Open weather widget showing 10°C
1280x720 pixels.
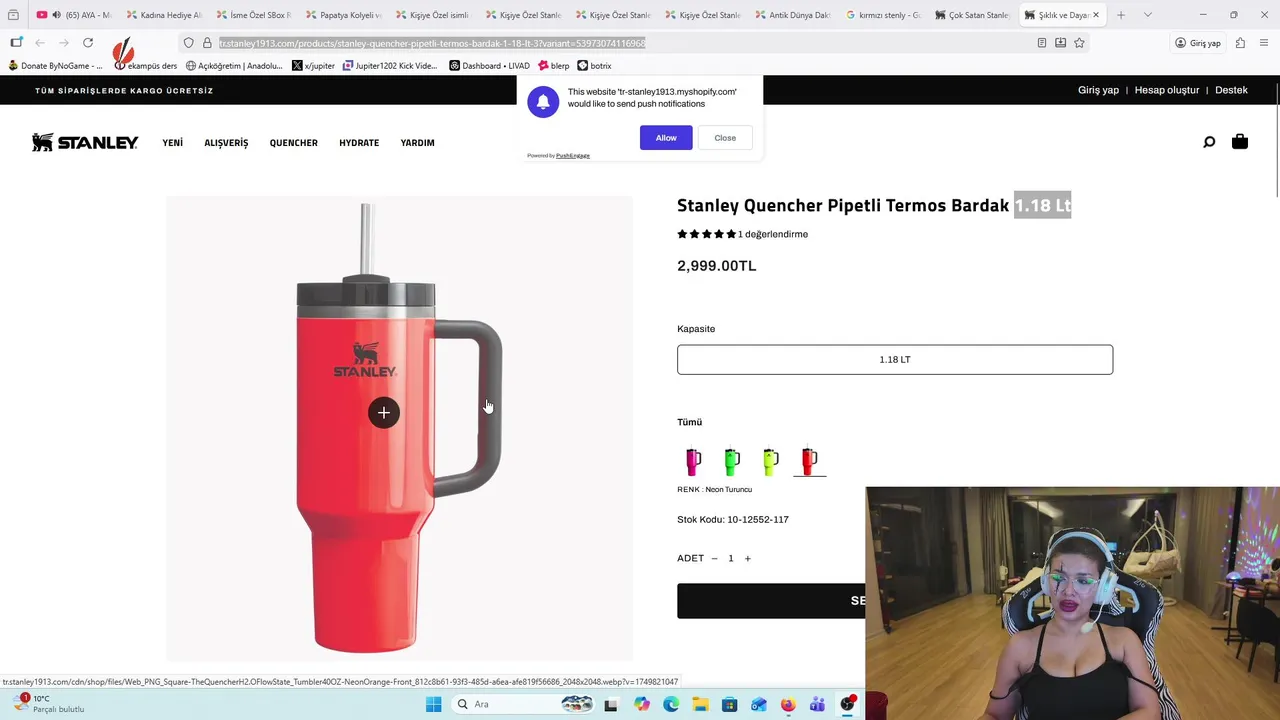48,704
